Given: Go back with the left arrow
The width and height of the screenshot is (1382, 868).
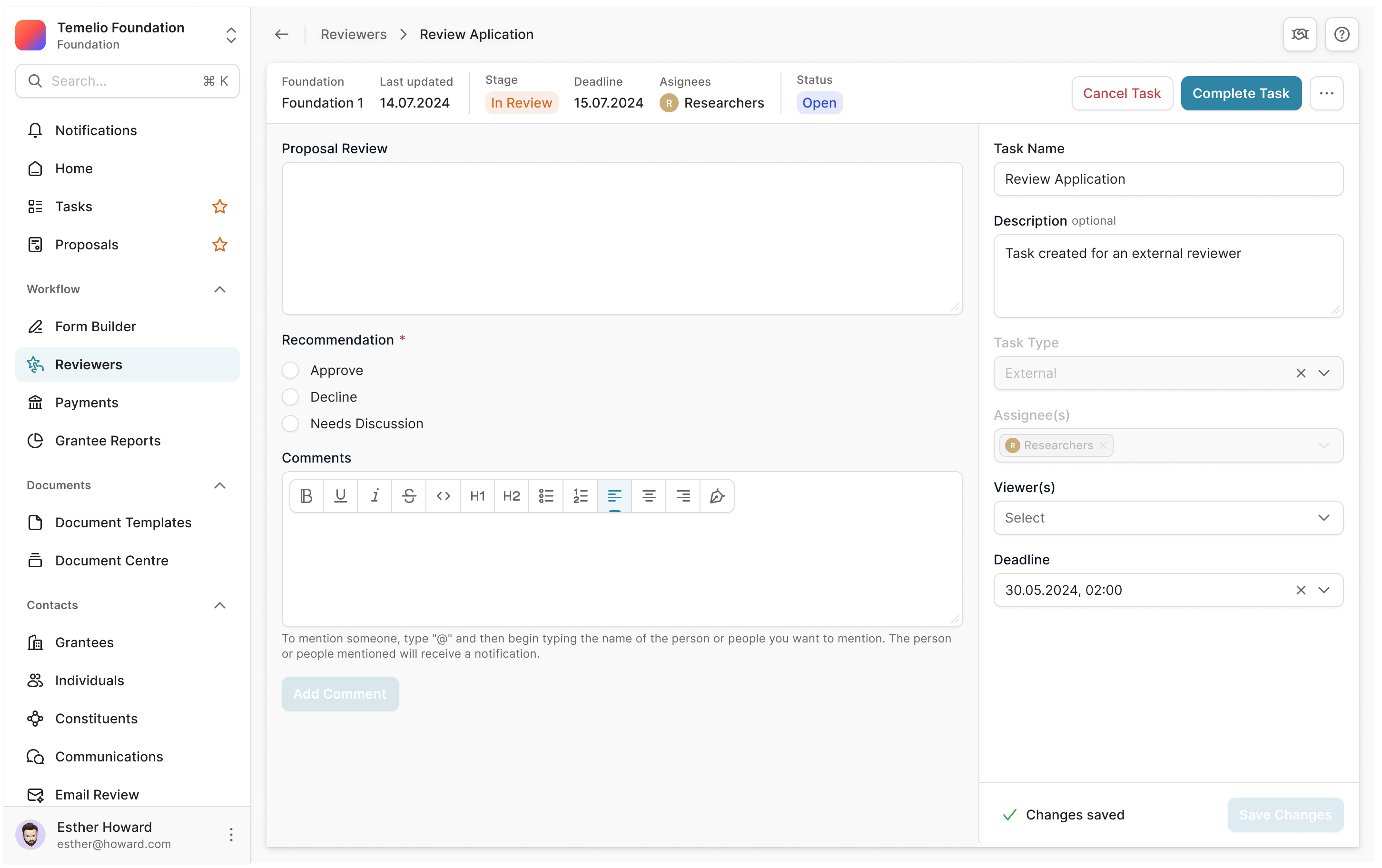Looking at the screenshot, I should (281, 34).
